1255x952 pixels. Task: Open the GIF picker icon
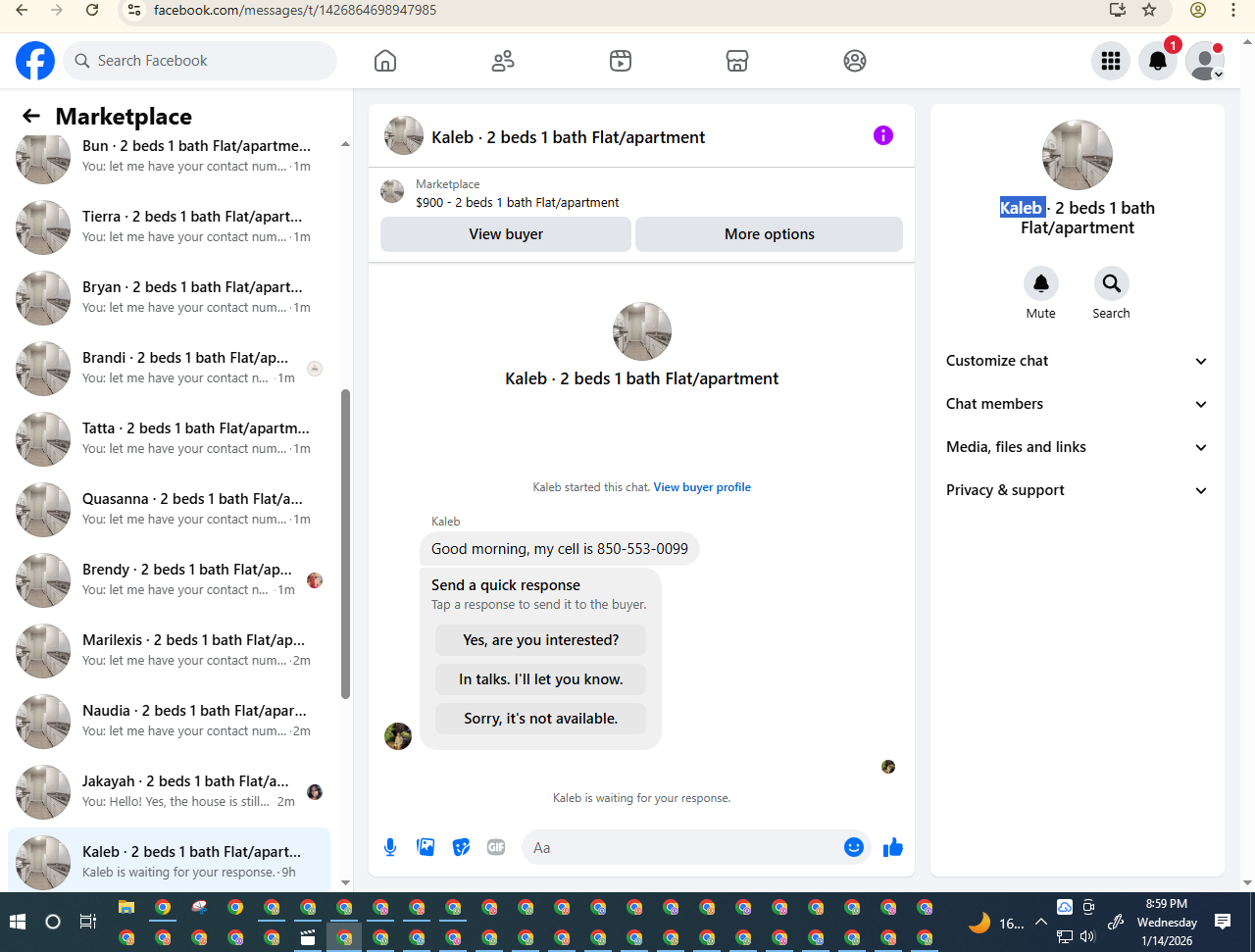[496, 847]
